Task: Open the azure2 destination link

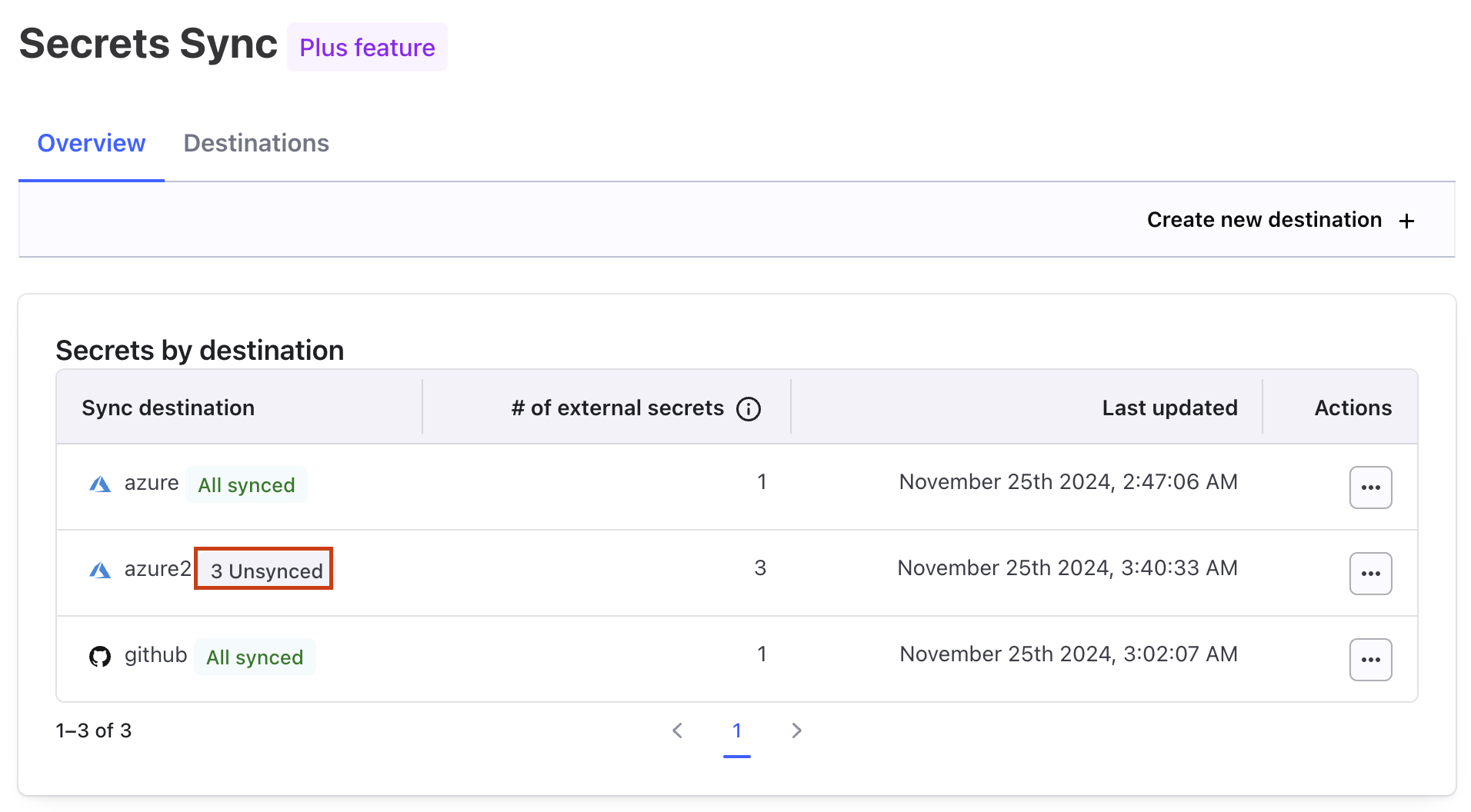Action: click(157, 569)
